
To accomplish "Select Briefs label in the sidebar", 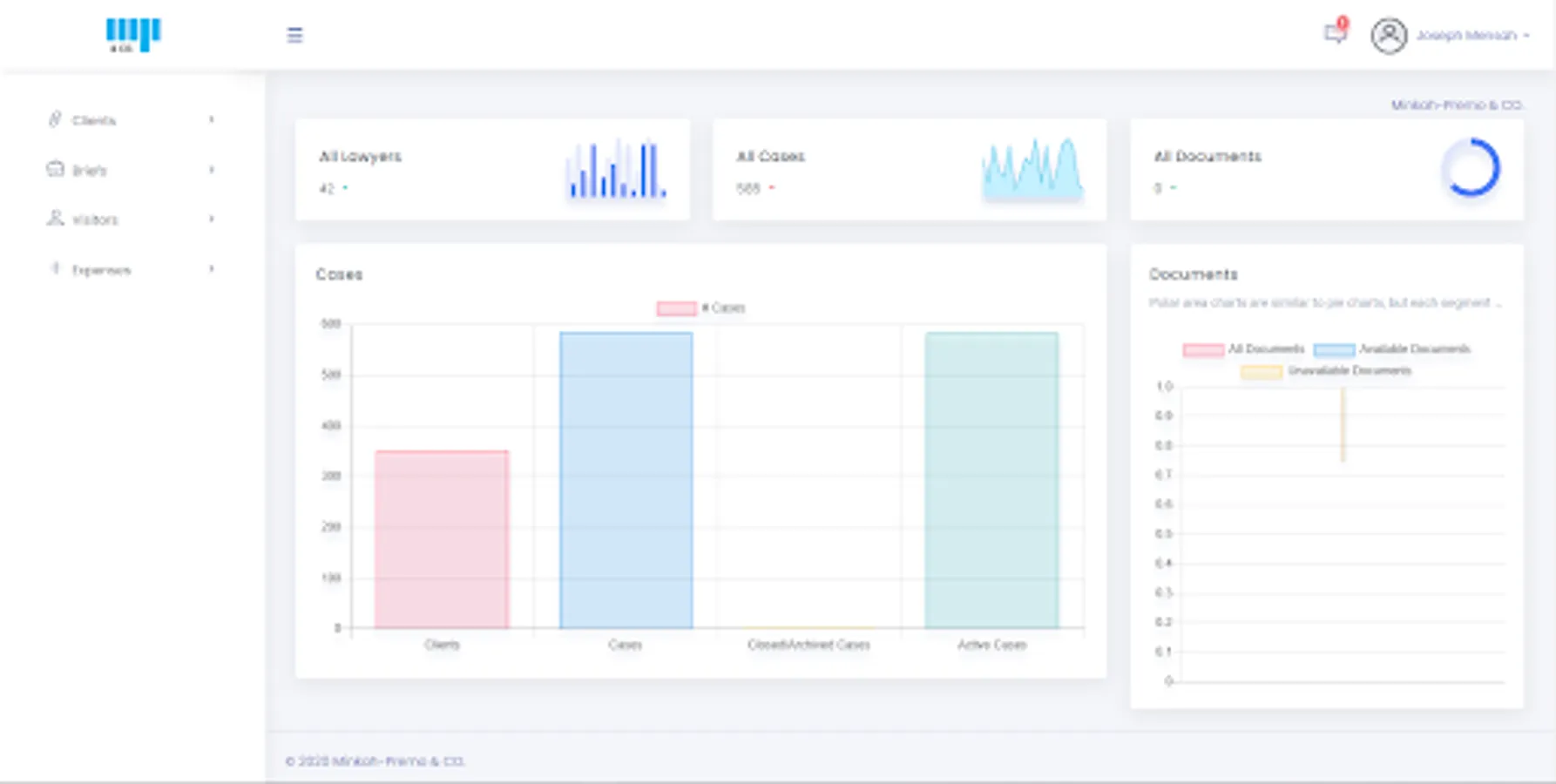I will pyautogui.click(x=89, y=171).
